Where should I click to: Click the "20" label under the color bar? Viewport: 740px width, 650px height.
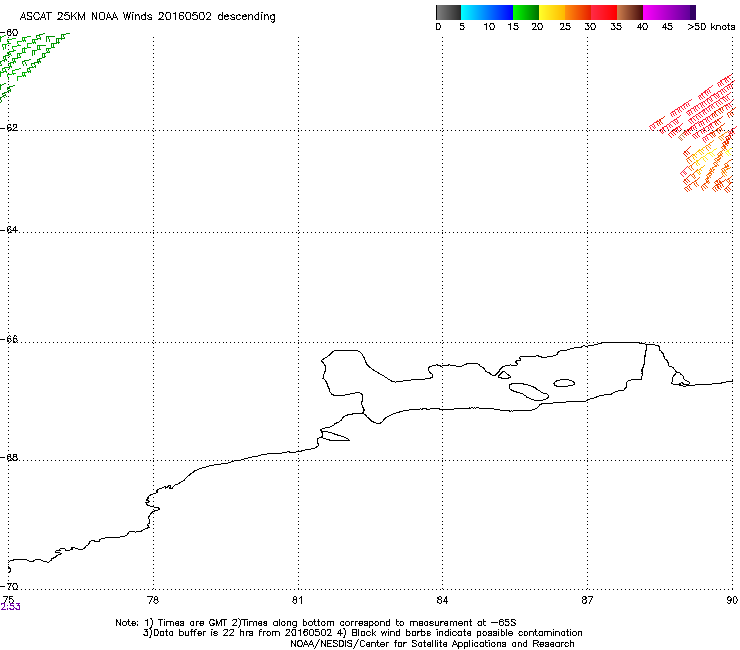537,27
